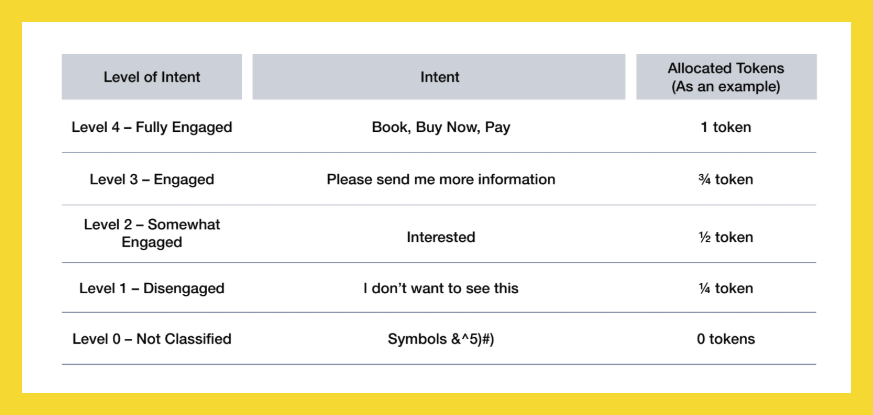Click the ½ token value

726,237
